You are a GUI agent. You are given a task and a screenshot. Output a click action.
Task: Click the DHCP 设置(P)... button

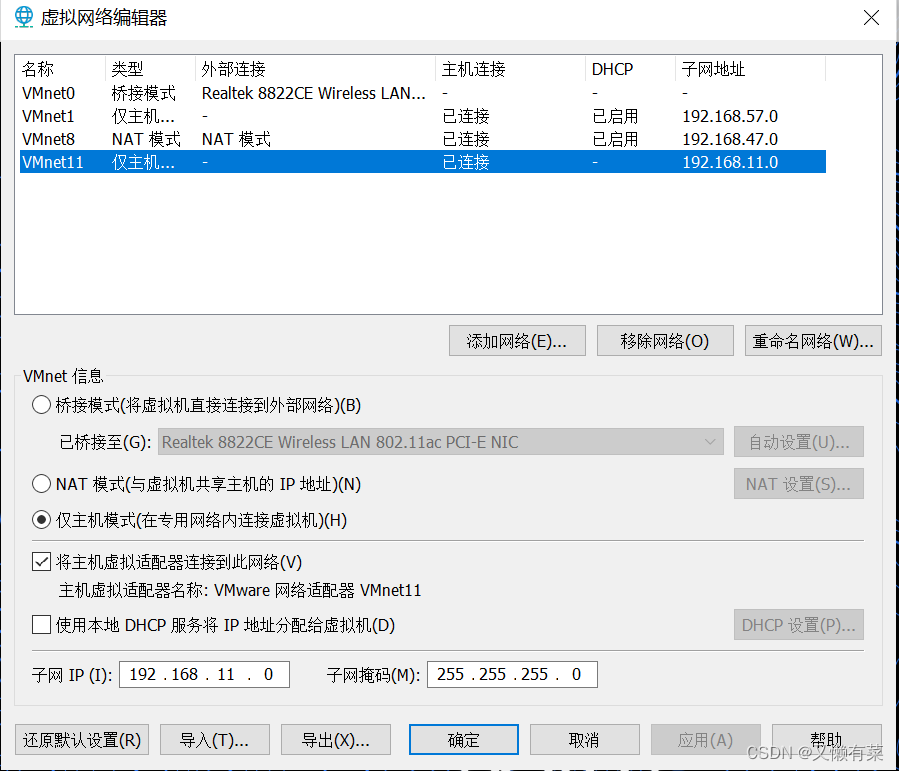799,625
